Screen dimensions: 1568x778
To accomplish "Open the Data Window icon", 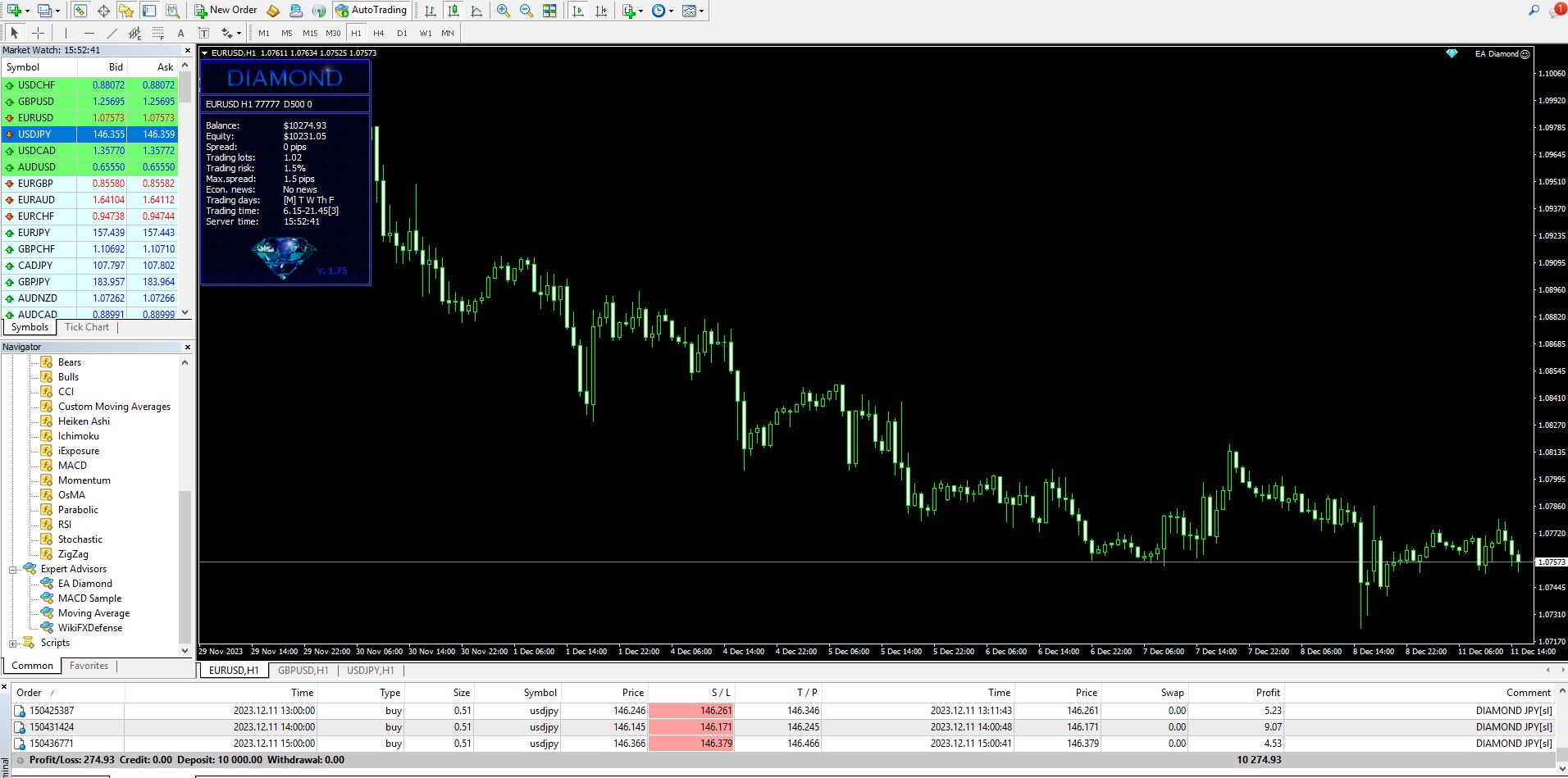I will [x=103, y=11].
